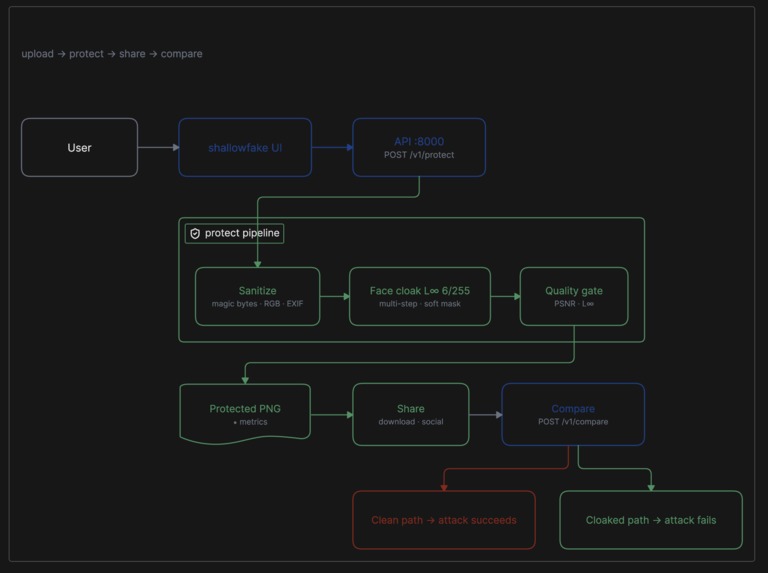Viewport: 768px width, 573px height.
Task: Click the Protected PNG document node
Action: pyautogui.click(x=245, y=414)
